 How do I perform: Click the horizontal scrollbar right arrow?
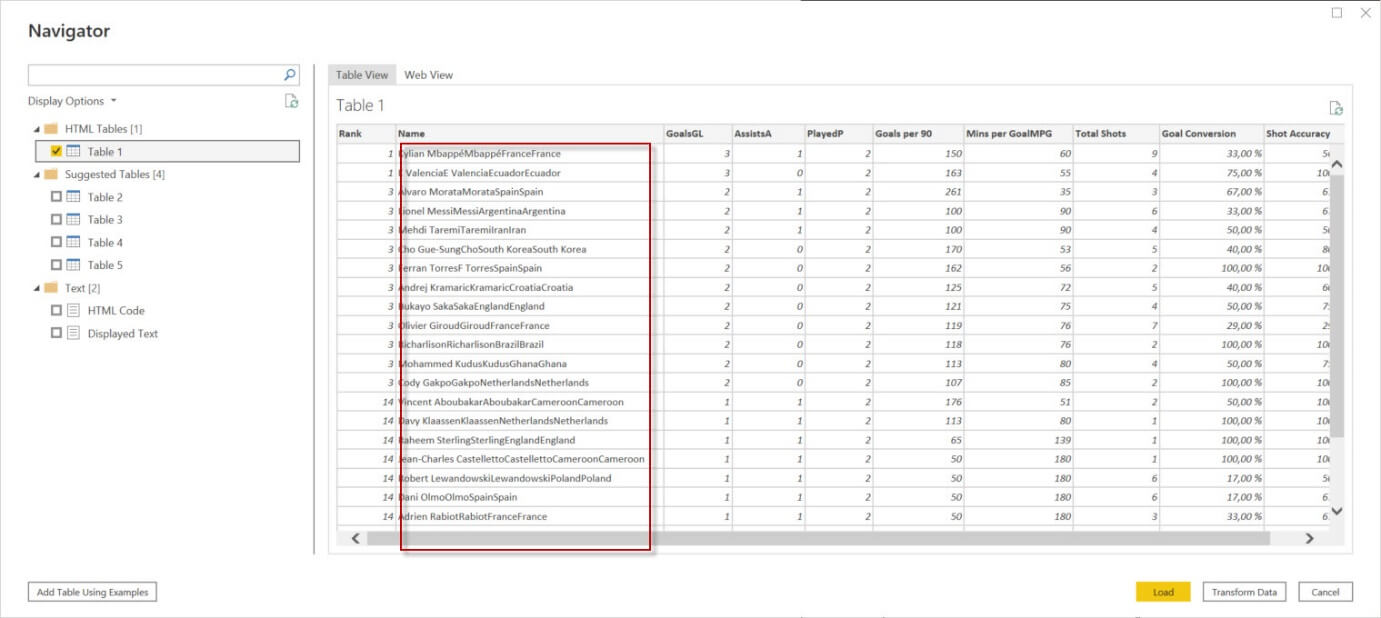click(1310, 538)
